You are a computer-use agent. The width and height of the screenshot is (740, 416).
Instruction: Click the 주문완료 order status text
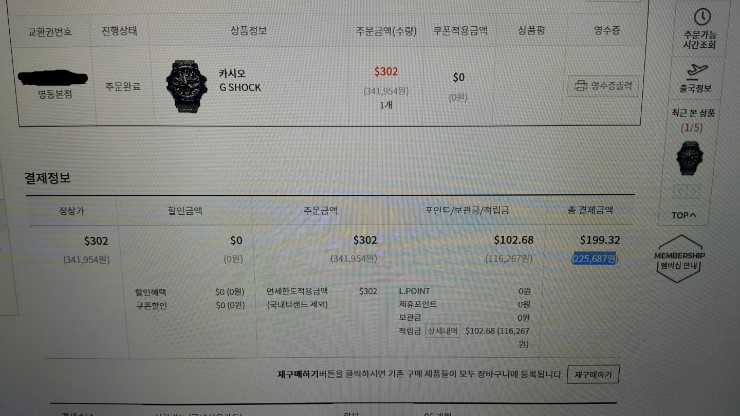point(123,86)
